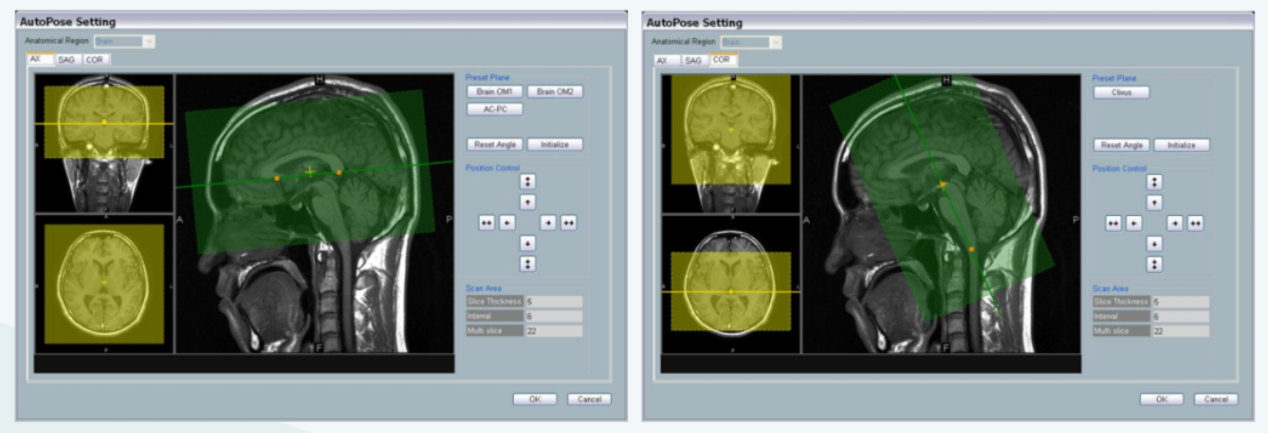Switch to SAG tab in left dialog
Image resolution: width=1268 pixels, height=433 pixels.
click(71, 59)
